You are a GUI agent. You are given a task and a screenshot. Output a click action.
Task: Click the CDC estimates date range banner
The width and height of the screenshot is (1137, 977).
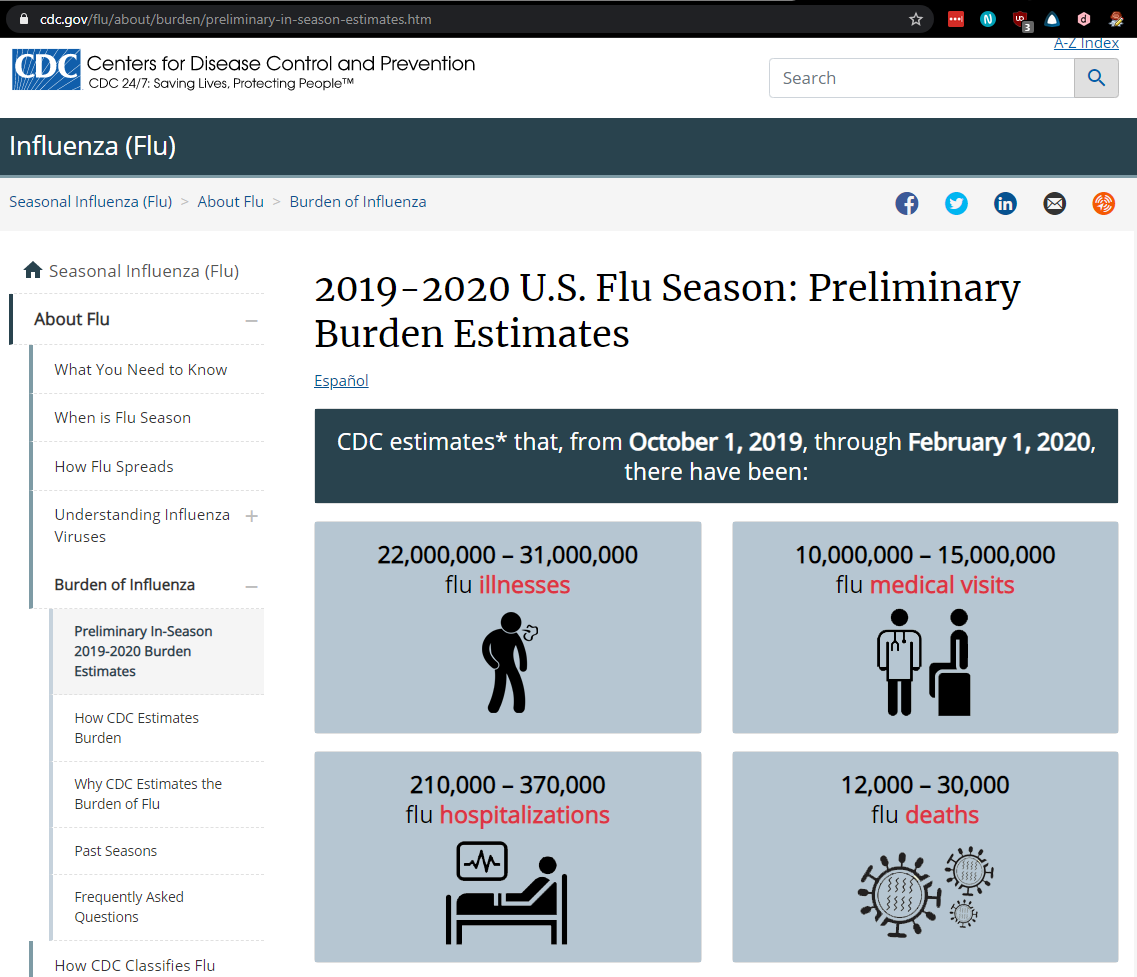tap(716, 456)
